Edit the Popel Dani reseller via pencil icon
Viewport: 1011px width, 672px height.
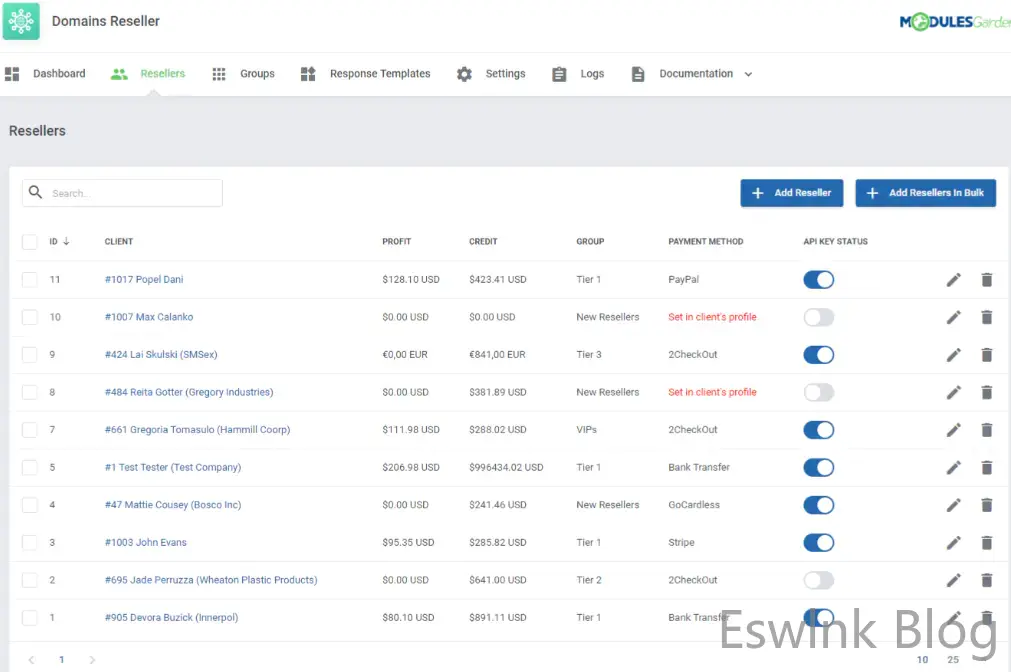(x=953, y=280)
